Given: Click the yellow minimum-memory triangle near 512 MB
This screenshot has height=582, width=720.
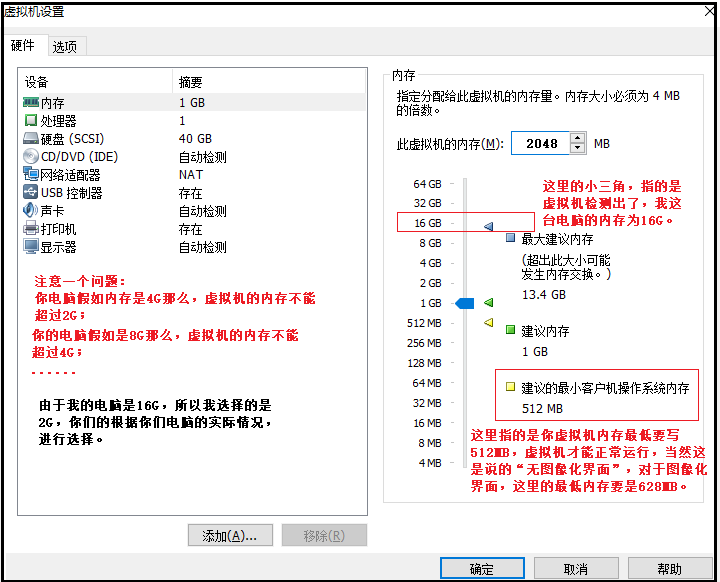Looking at the screenshot, I should pos(489,322).
